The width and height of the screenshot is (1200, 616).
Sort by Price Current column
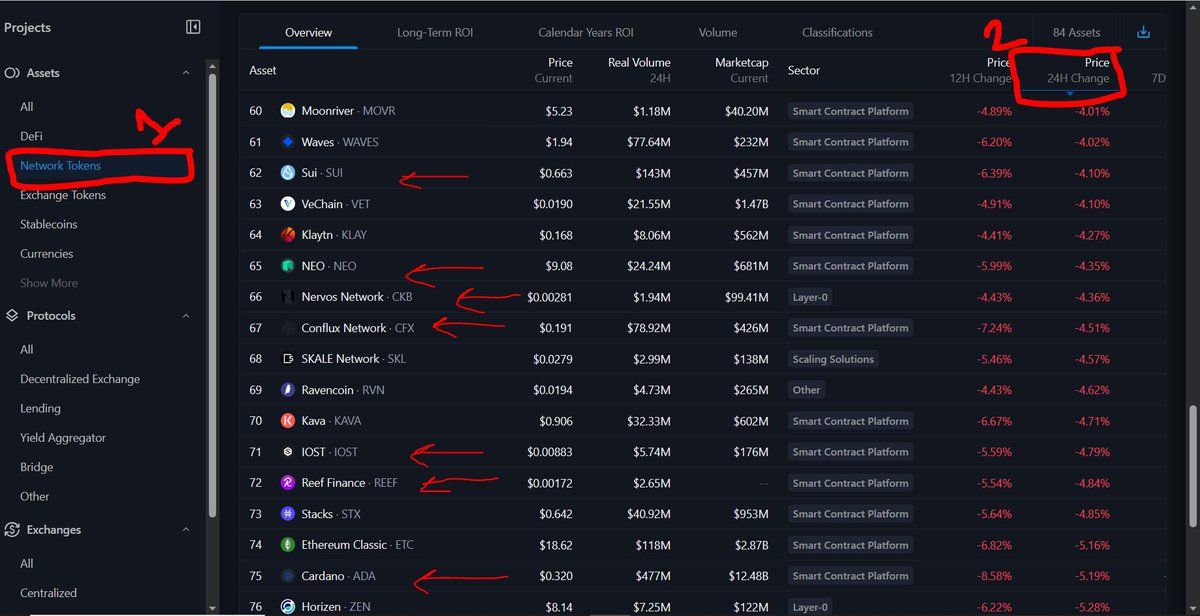553,70
